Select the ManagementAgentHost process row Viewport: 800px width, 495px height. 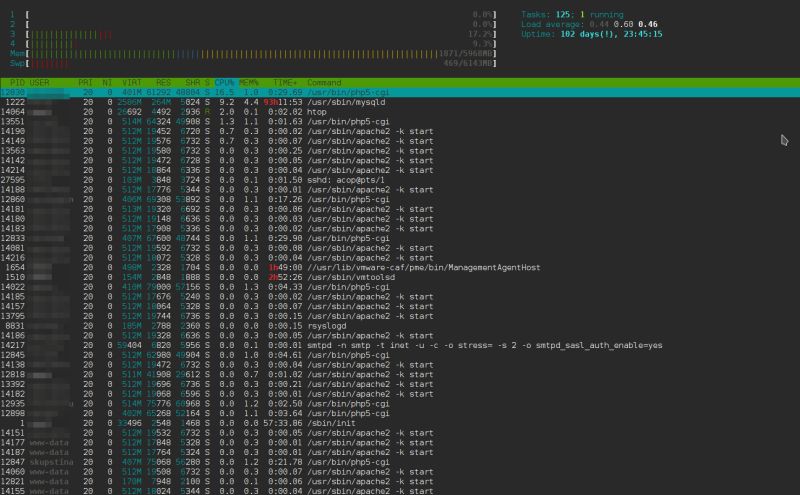pyautogui.click(x=400, y=267)
